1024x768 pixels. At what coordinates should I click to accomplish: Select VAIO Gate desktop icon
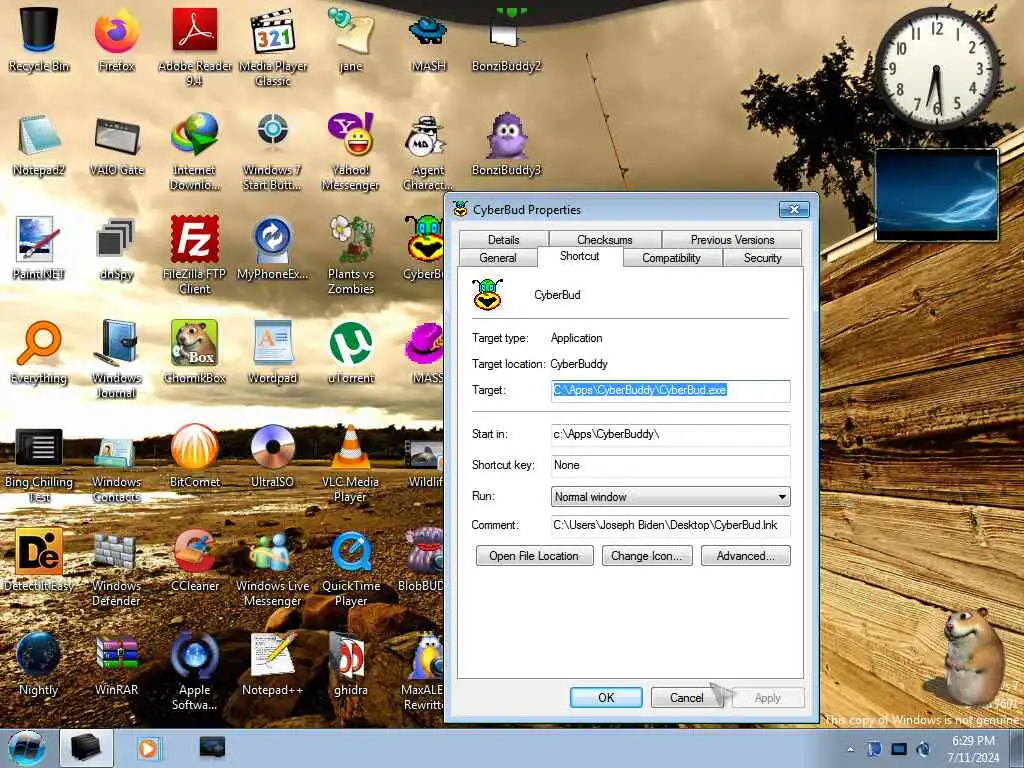[x=116, y=144]
